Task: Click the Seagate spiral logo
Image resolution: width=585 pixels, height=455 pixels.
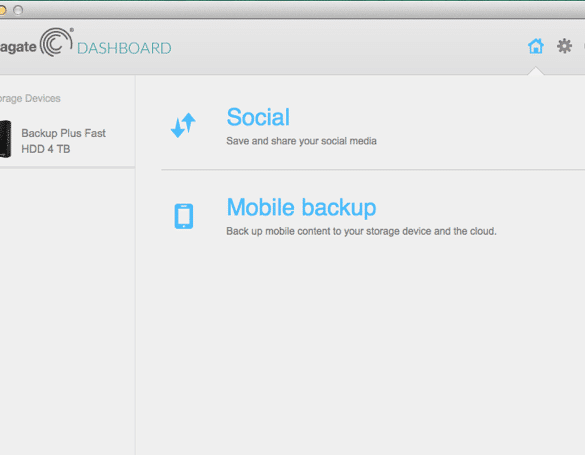Action: (56, 43)
